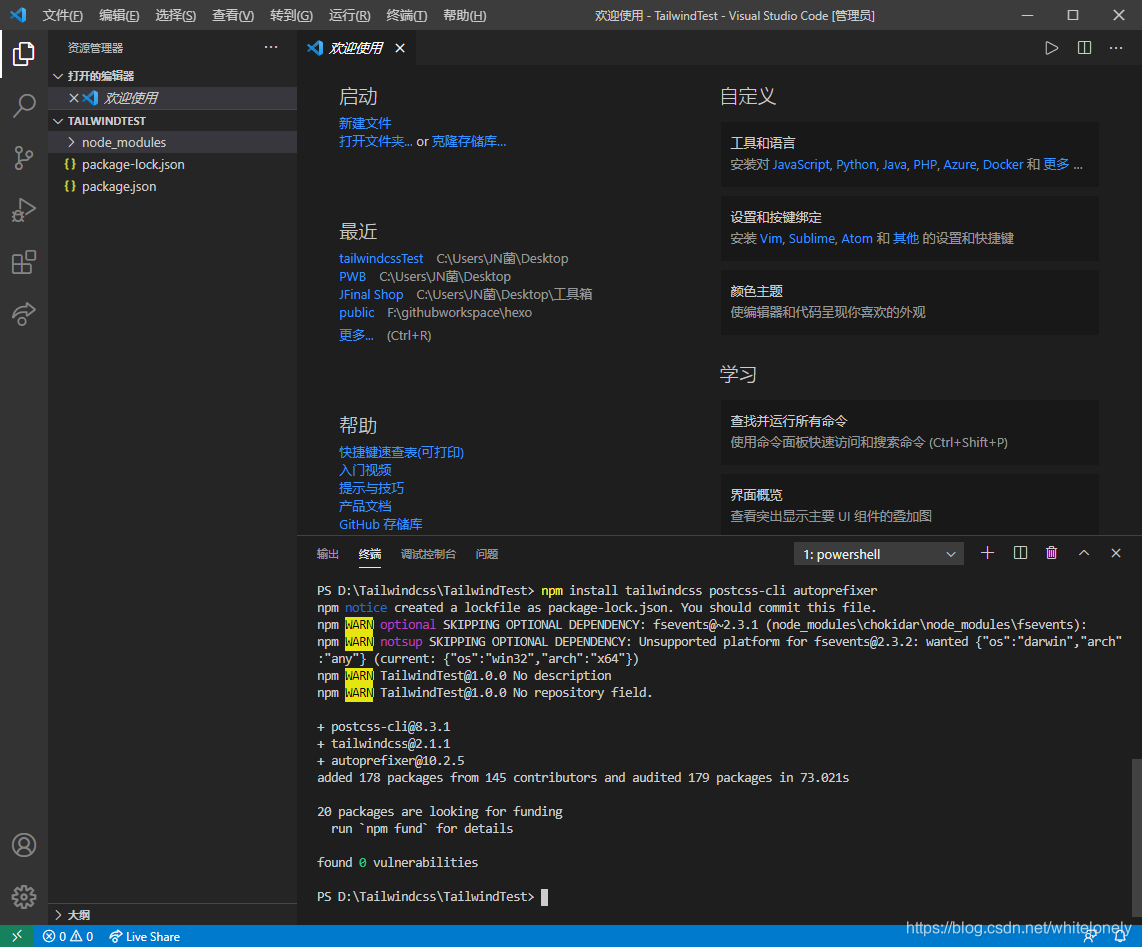Click Live Share in the status bar
Screen dimensions: 1142x947
144,936
